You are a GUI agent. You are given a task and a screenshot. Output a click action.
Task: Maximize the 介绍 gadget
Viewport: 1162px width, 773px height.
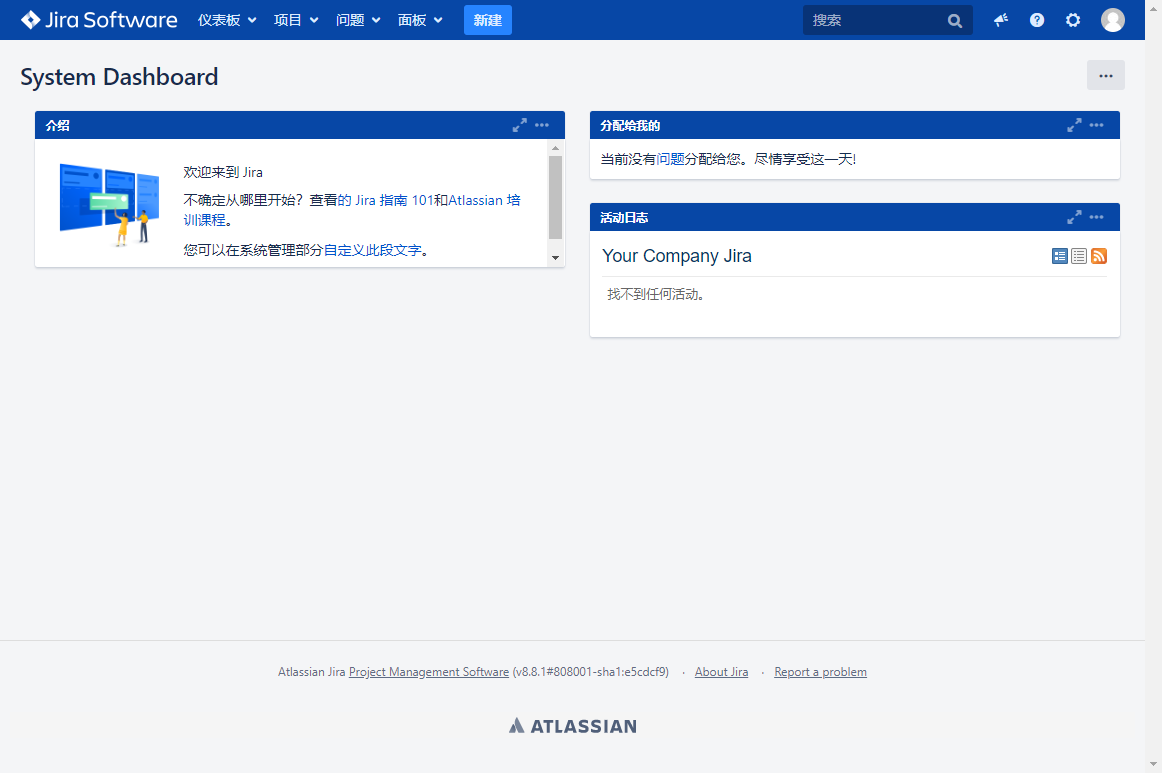519,125
